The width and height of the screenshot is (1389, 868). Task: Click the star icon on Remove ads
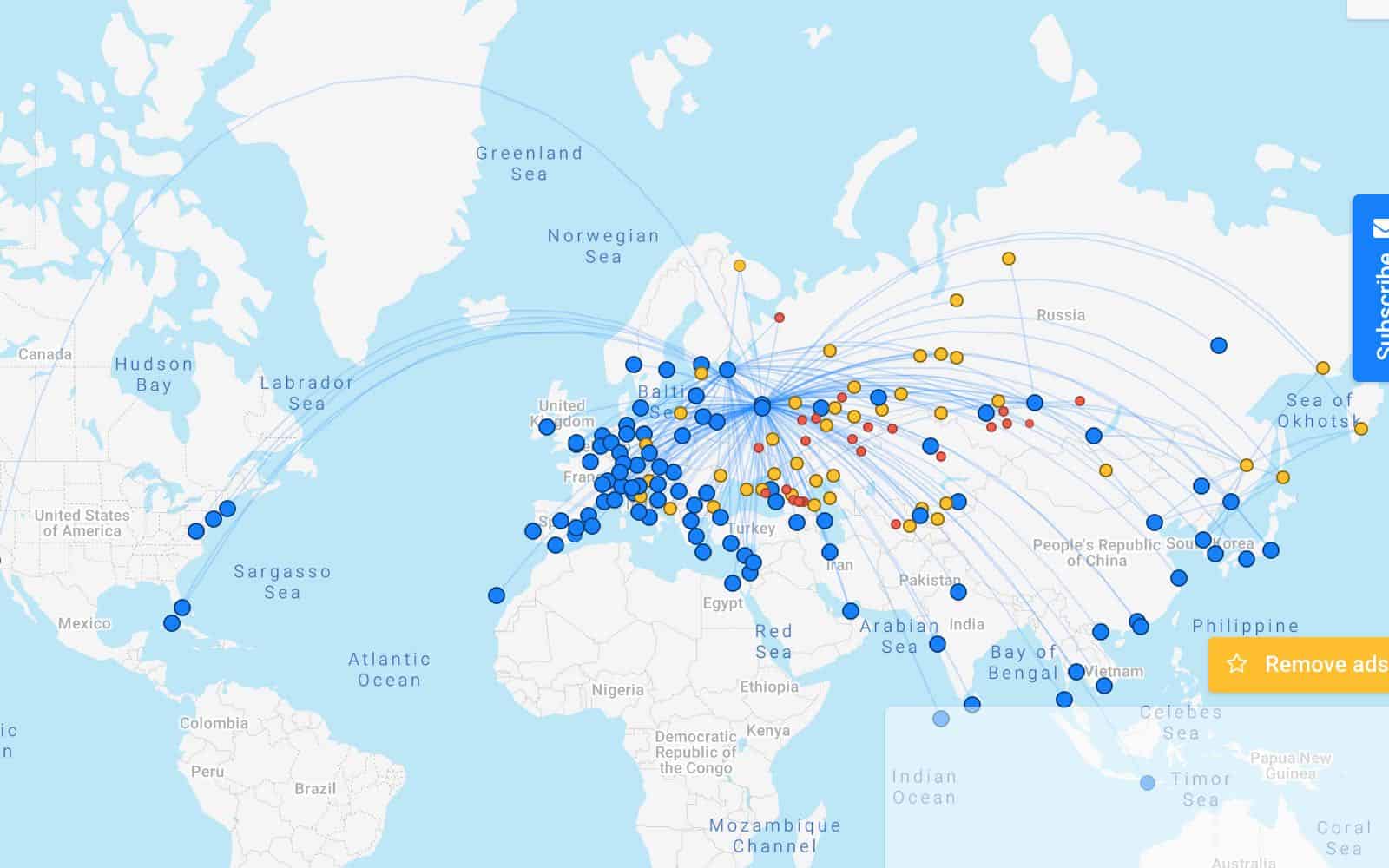[1236, 664]
